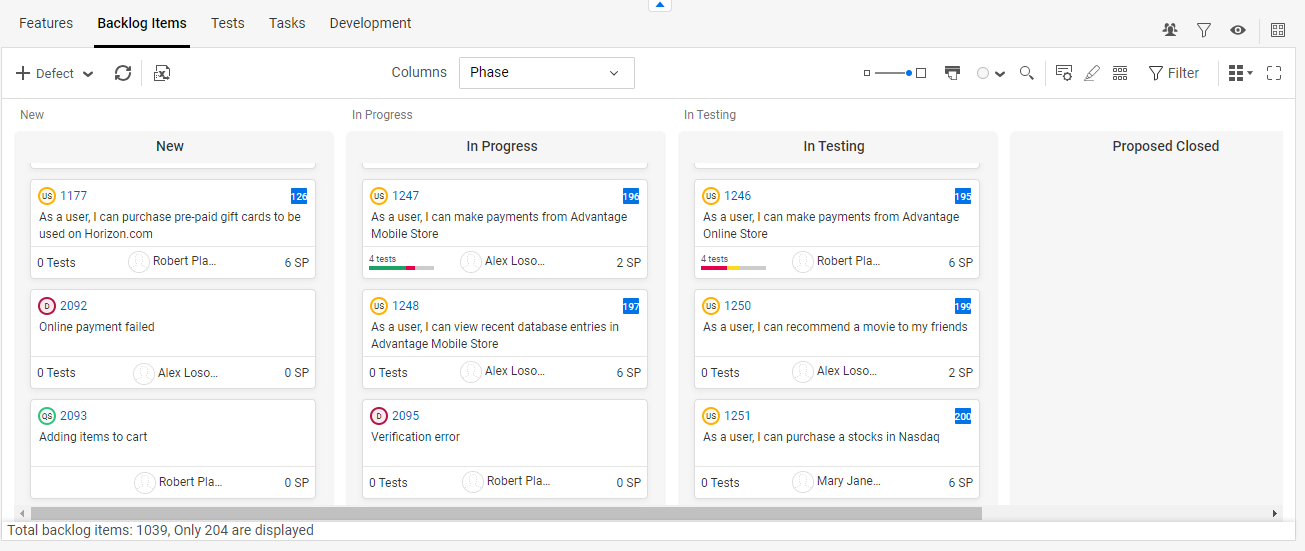Open item 2092 Online payment failed
Screen dimensions: 1305x551
[x=73, y=306]
